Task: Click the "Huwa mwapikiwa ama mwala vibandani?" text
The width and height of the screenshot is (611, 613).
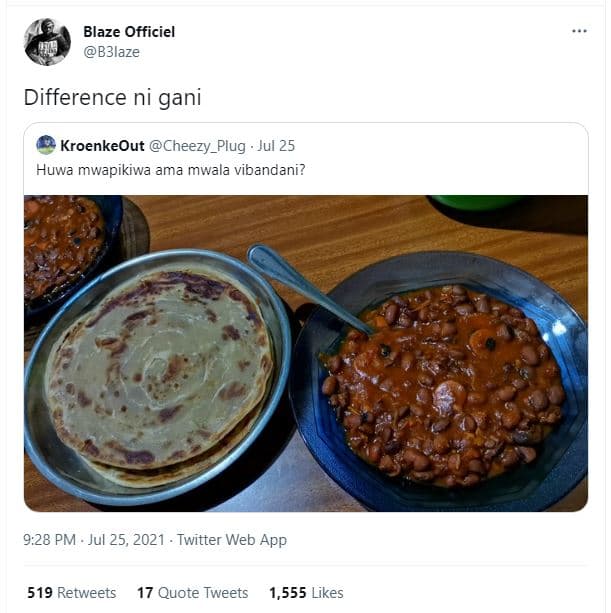Action: (x=170, y=170)
